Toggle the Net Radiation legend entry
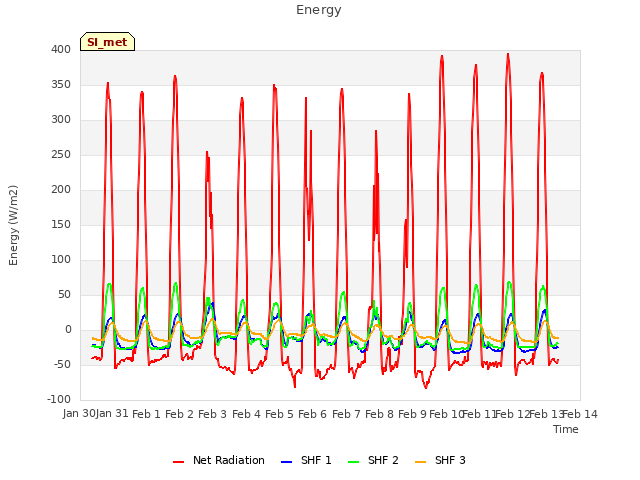 pyautogui.click(x=219, y=460)
